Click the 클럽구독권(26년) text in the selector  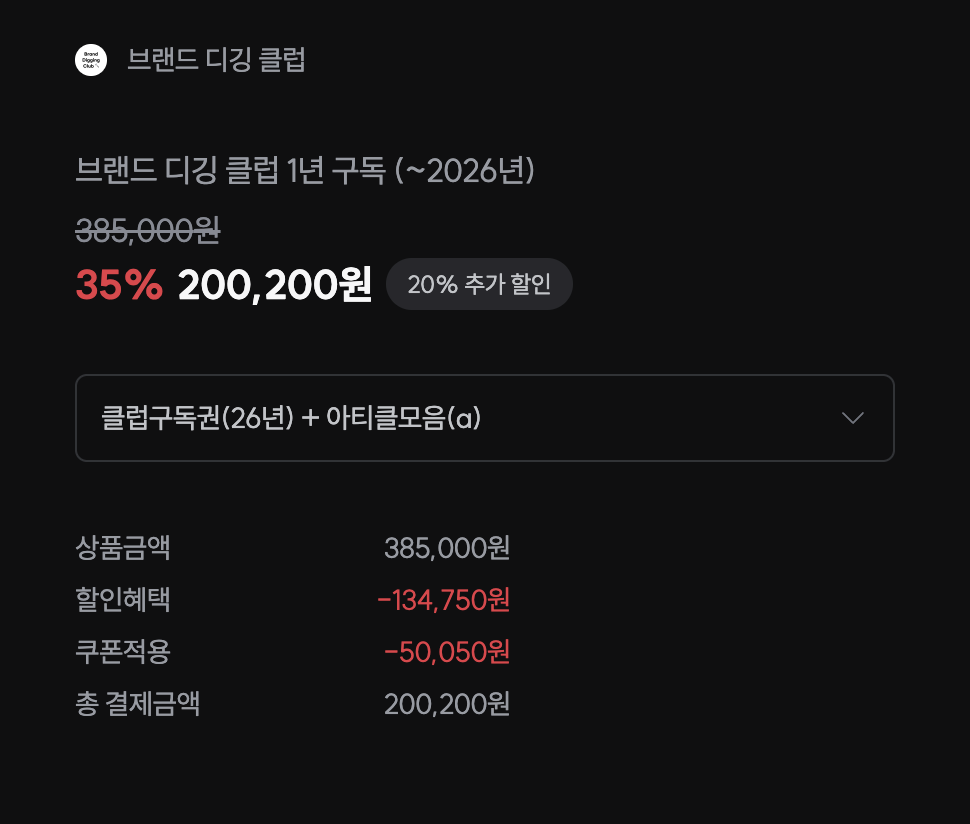(198, 418)
